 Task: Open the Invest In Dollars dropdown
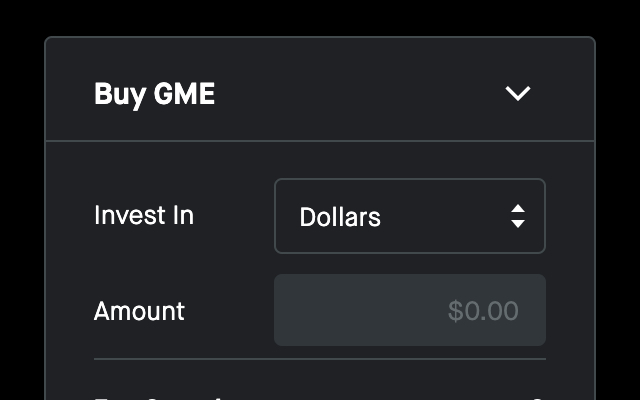click(410, 216)
